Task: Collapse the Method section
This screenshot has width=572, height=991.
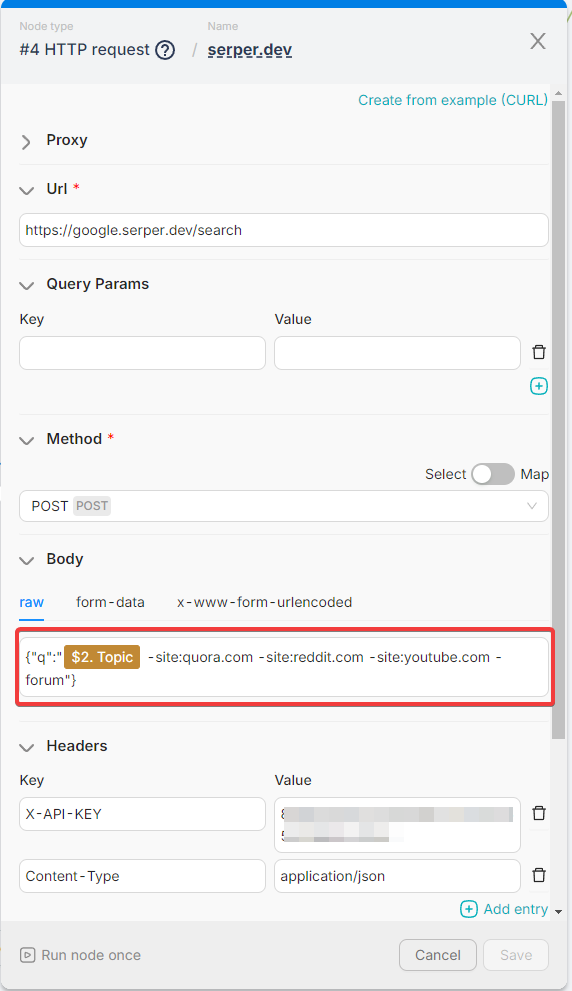Action: 27,441
